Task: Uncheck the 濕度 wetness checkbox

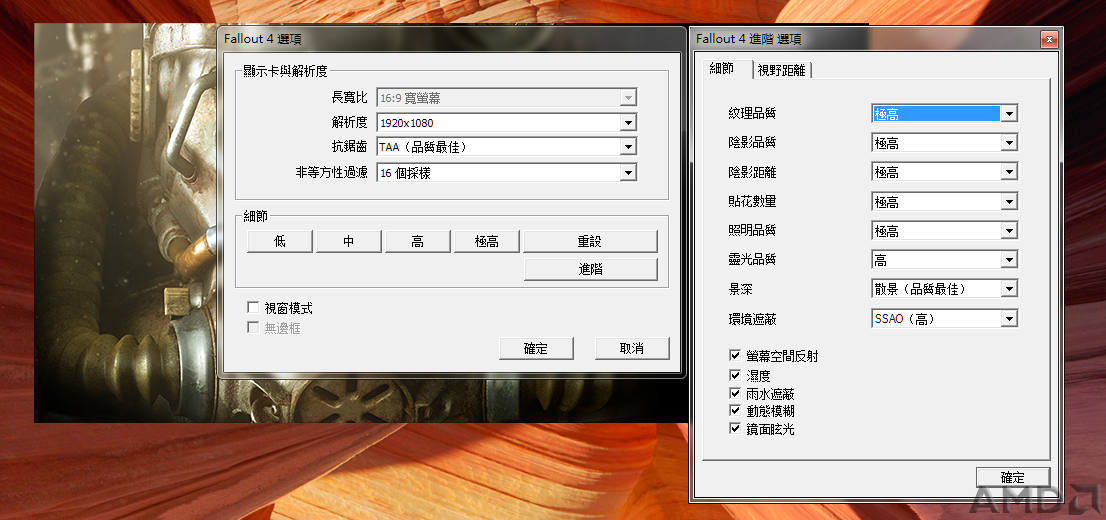Action: pyautogui.click(x=735, y=375)
